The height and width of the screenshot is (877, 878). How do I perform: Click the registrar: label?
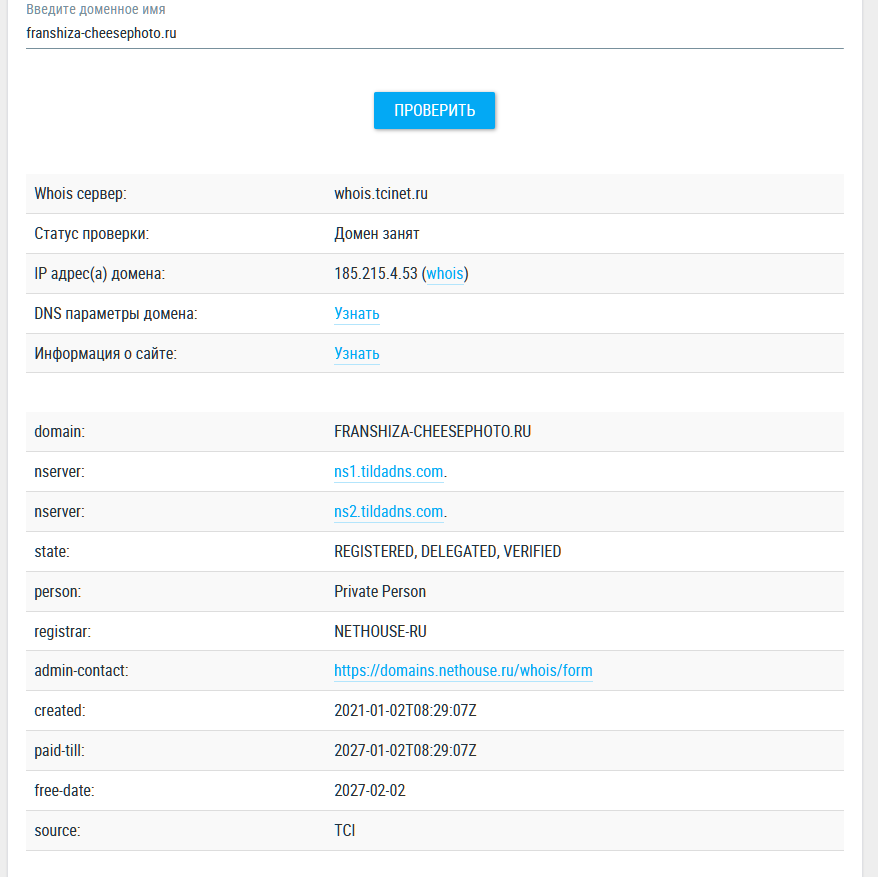coord(62,631)
